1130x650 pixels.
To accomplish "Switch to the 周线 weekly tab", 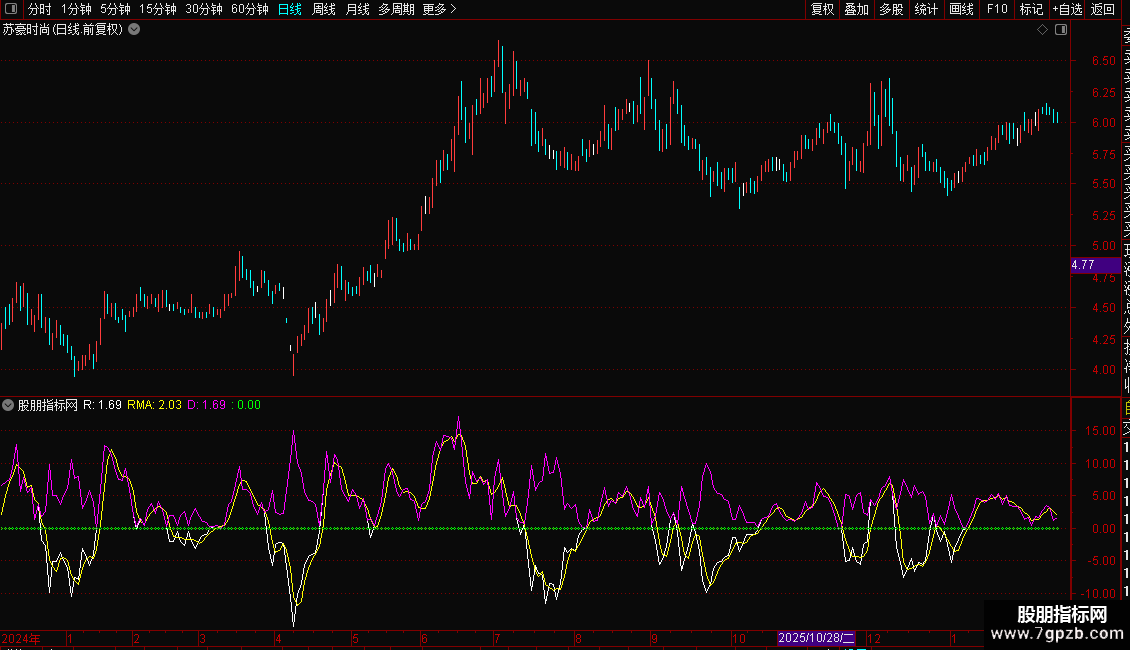I will coord(324,9).
